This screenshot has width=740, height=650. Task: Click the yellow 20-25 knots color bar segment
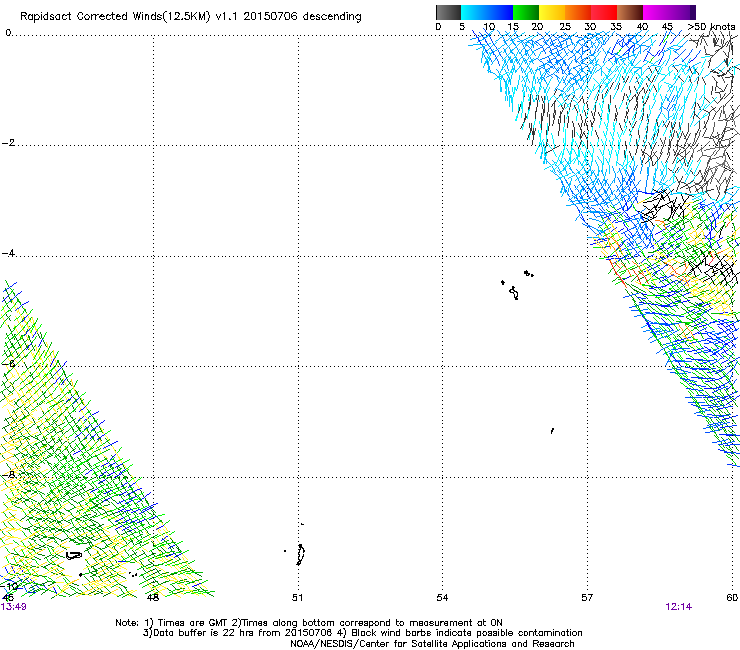(552, 12)
